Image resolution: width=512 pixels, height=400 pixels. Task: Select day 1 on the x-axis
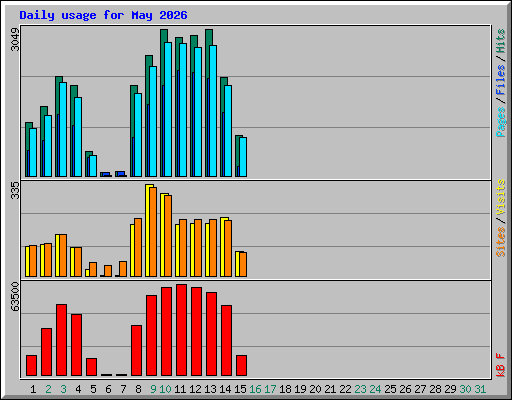33,389
